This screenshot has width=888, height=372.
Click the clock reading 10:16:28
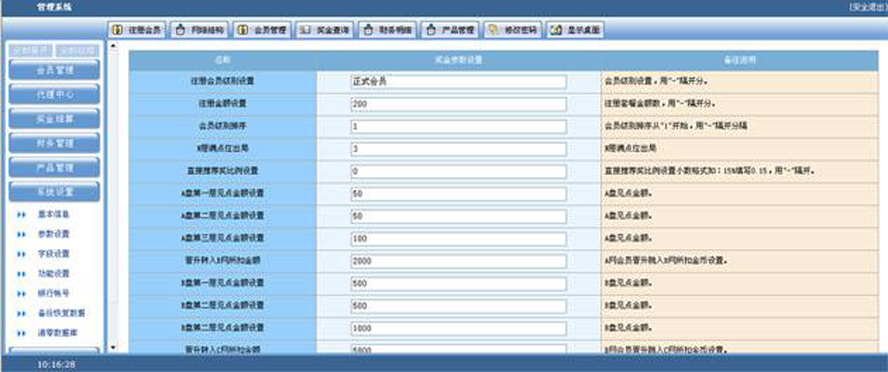(56, 364)
